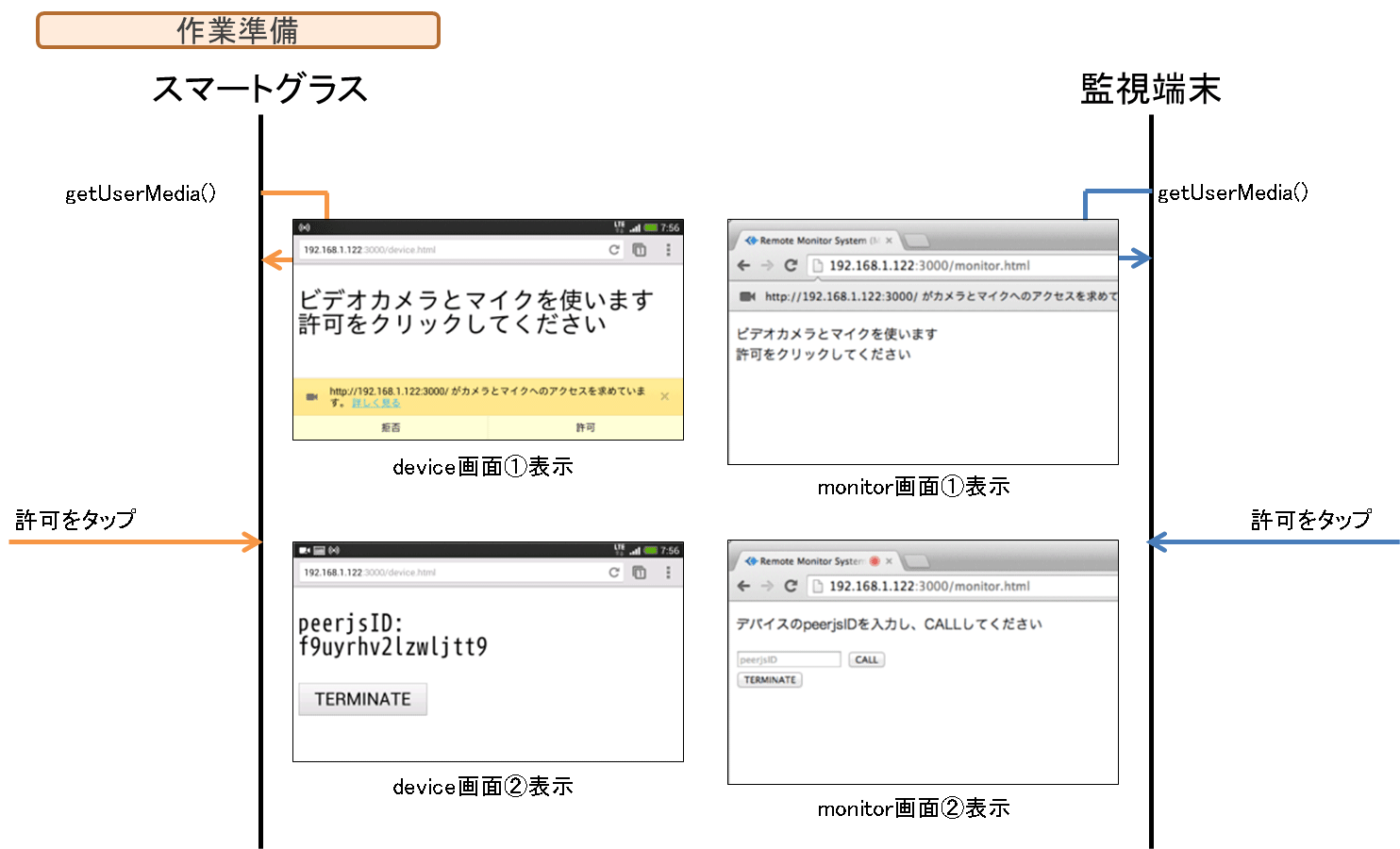Screen dimensions: 1400x849
Task: Go back using arrow in monitor画面①
Action: [x=743, y=265]
